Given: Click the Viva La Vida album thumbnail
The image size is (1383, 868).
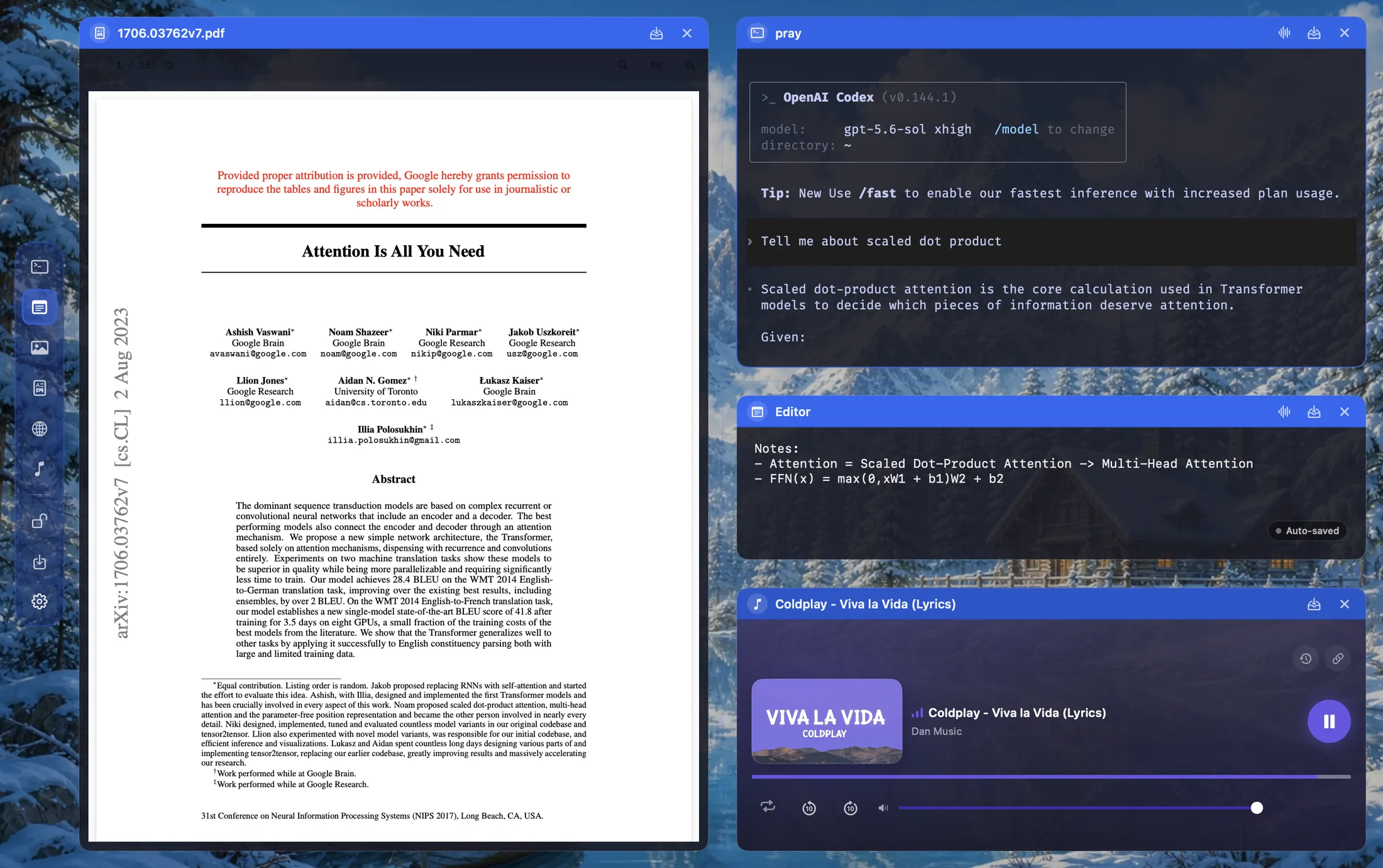Looking at the screenshot, I should [x=827, y=721].
